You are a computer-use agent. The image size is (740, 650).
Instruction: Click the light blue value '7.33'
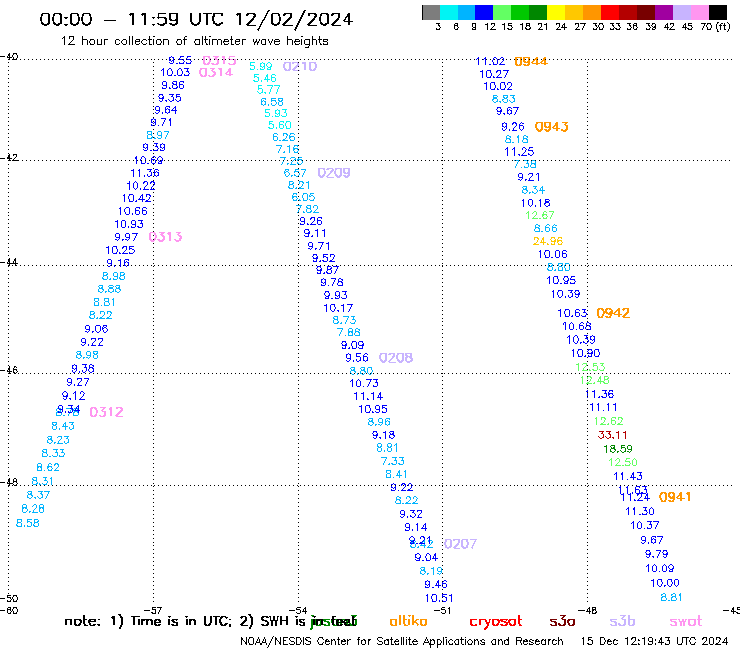coord(393,461)
